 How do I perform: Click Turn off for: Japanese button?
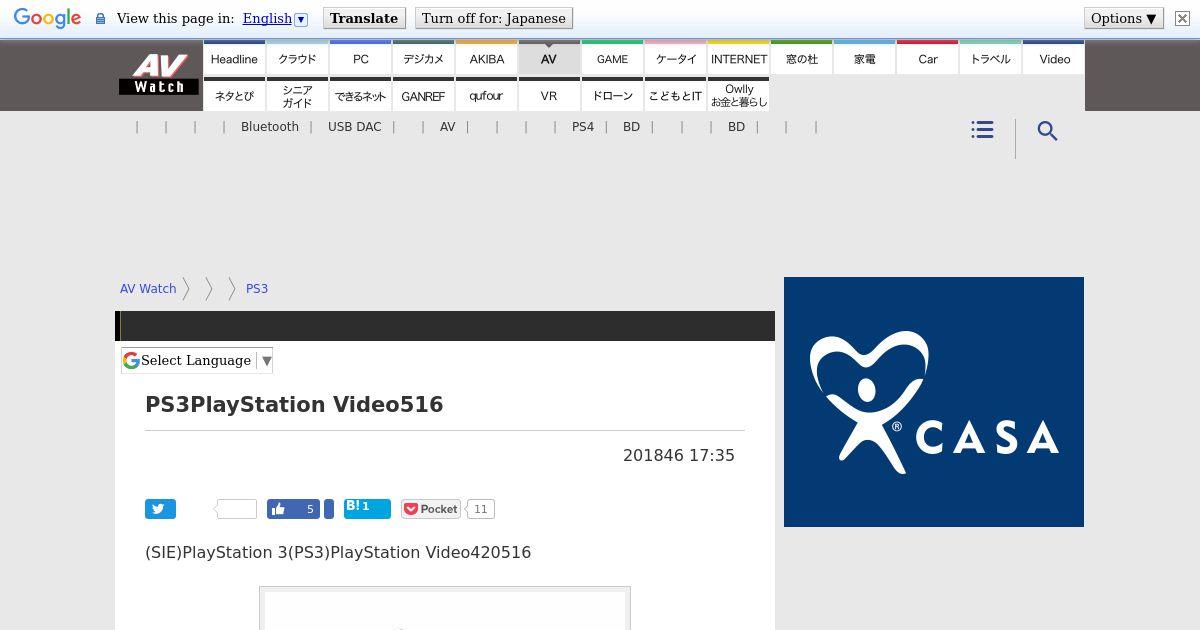tap(494, 18)
